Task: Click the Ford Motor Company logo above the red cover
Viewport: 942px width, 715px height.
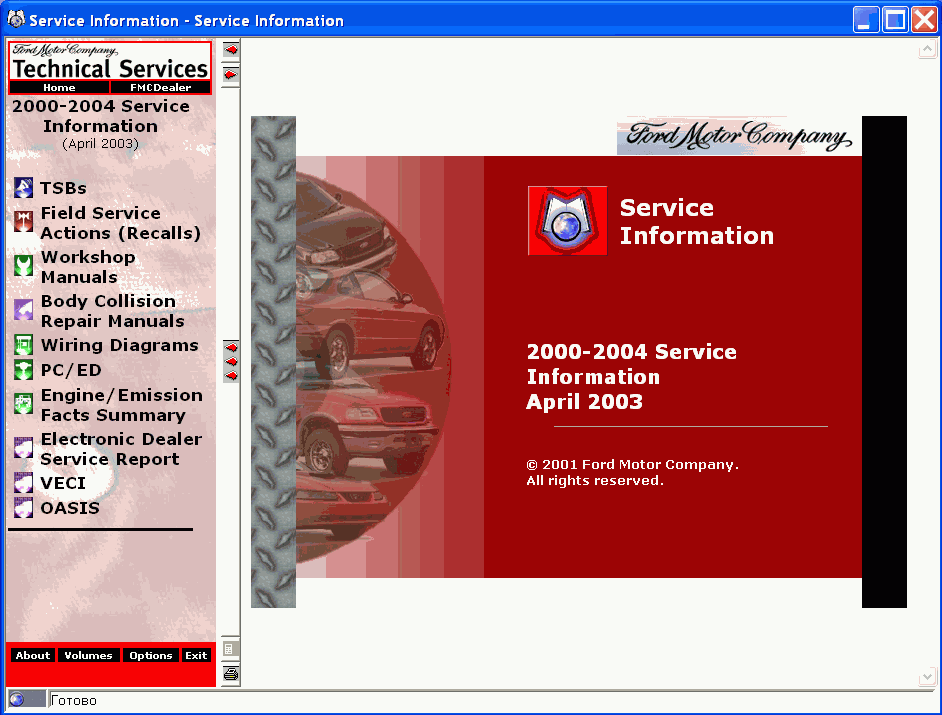Action: click(739, 136)
